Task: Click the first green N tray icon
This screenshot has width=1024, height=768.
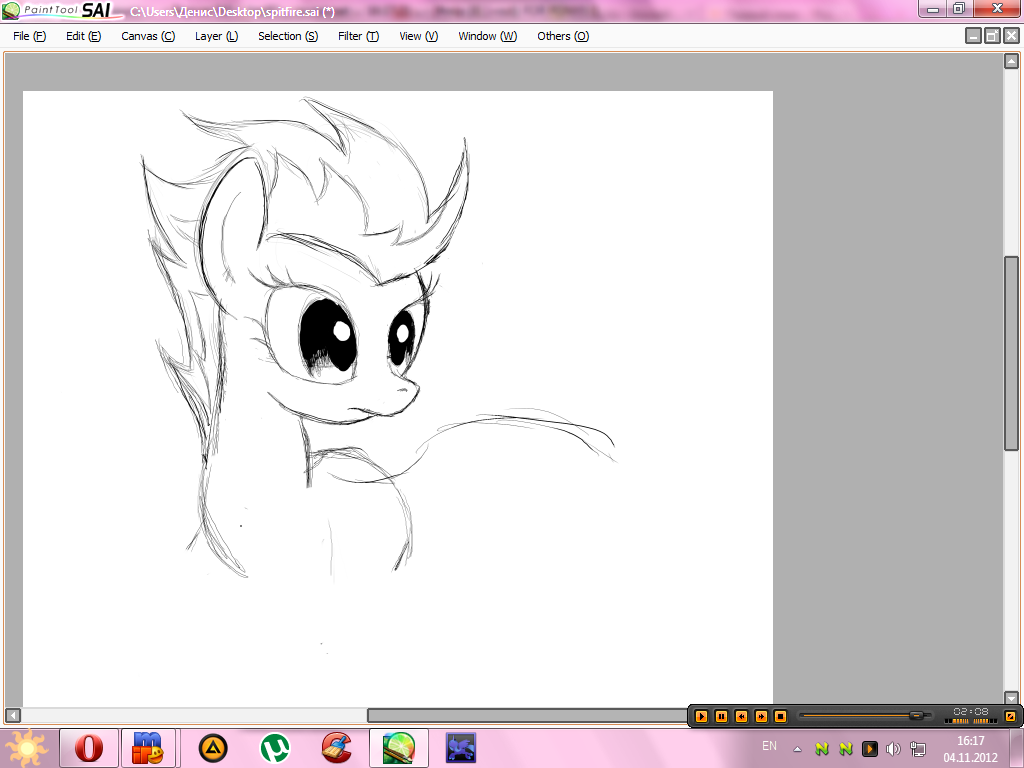Action: click(x=822, y=748)
